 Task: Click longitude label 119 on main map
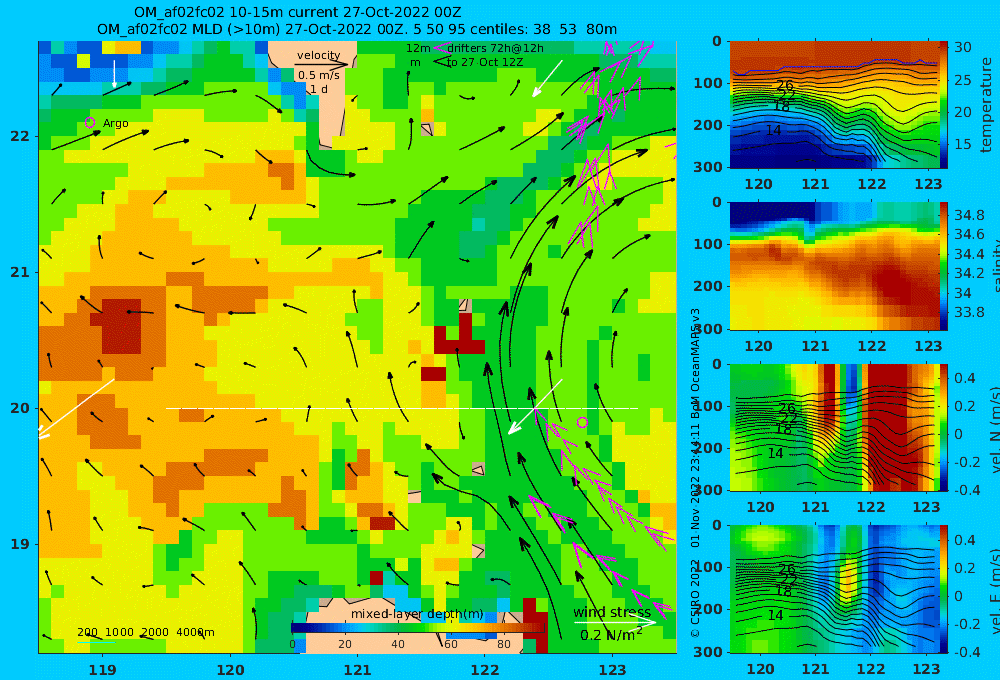click(102, 670)
